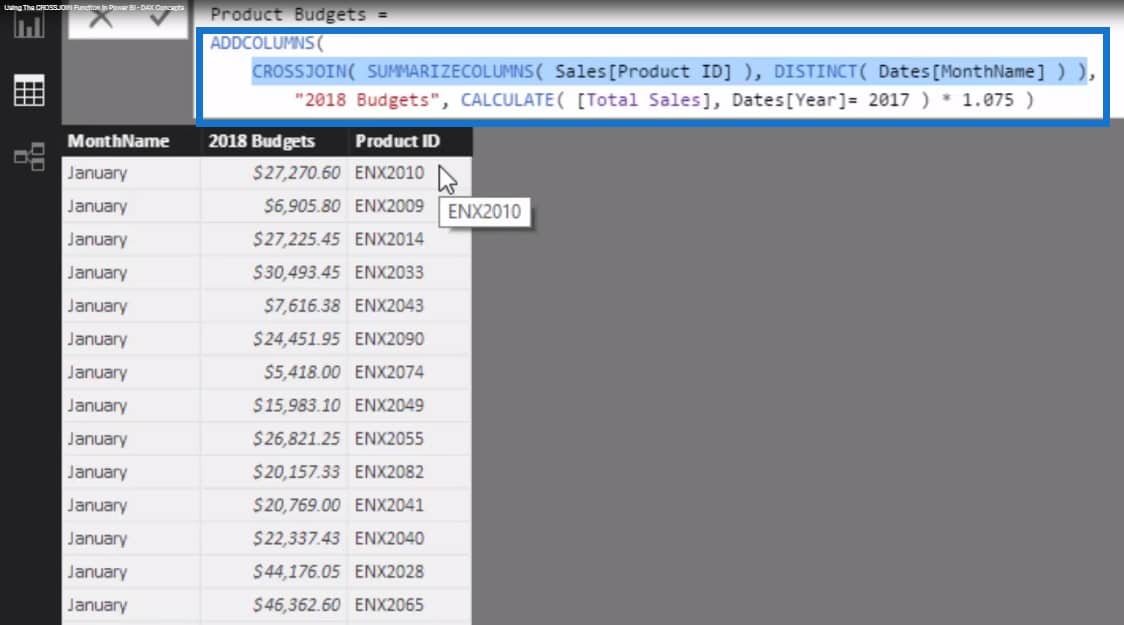Cancel the formula with the X icon
This screenshot has height=625, width=1124.
pyautogui.click(x=100, y=17)
